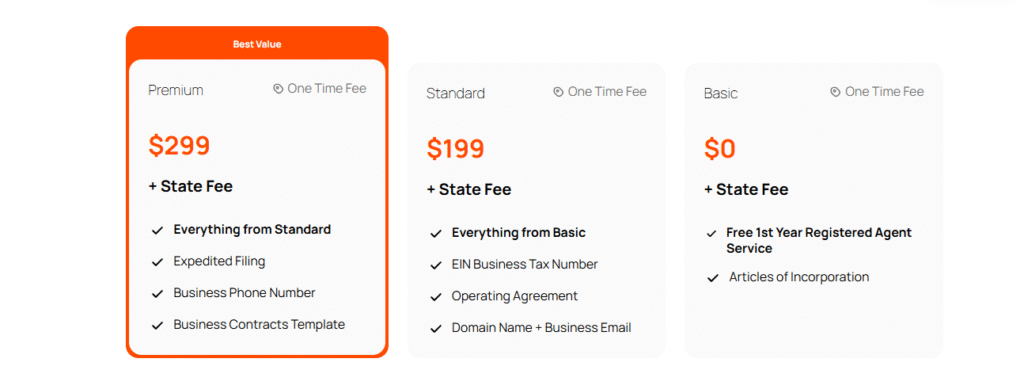
Task: Click checkmark beside EIN Business Tax Number
Action: point(436,266)
